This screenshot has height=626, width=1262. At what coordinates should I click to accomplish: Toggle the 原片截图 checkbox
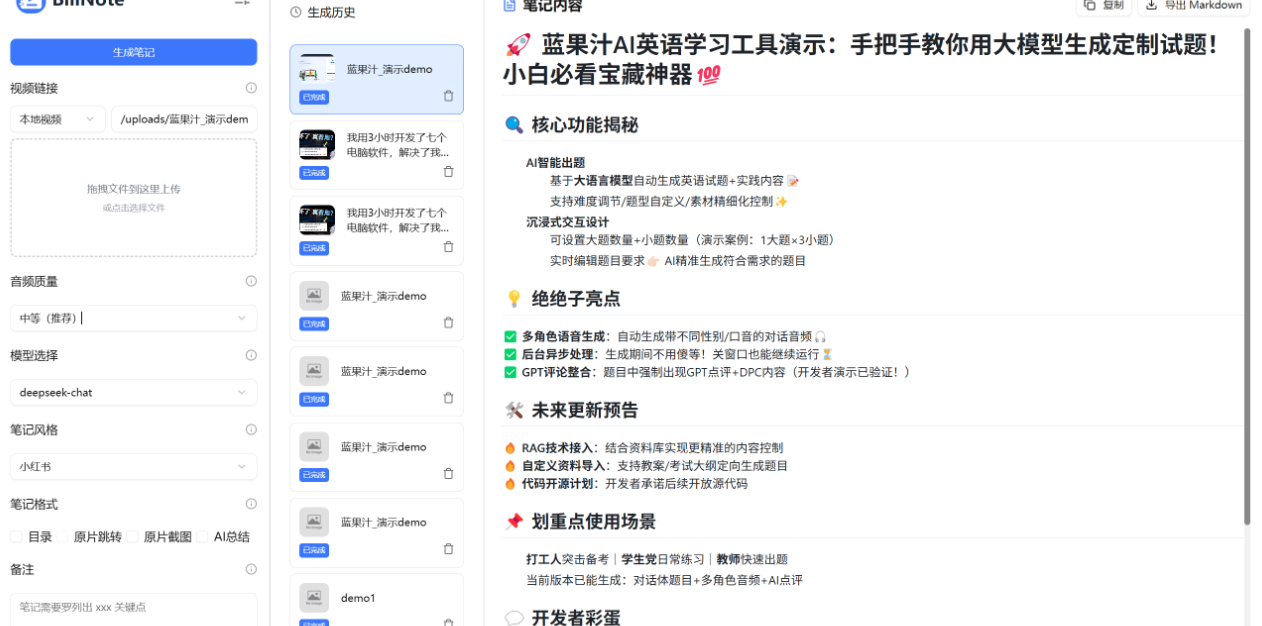[132, 537]
